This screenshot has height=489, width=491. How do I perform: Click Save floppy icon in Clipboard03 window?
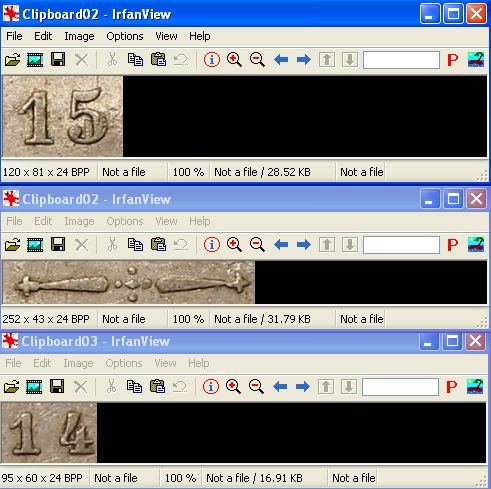[x=57, y=386]
